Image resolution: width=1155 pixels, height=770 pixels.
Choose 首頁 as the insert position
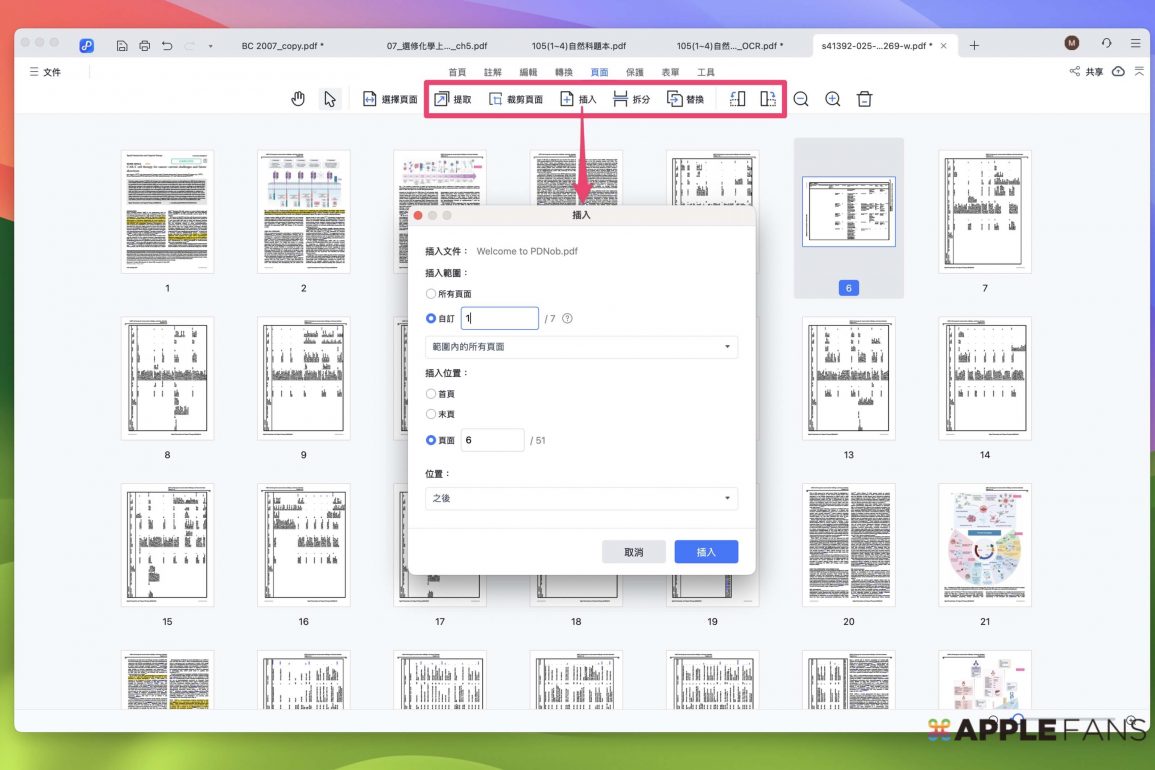431,394
